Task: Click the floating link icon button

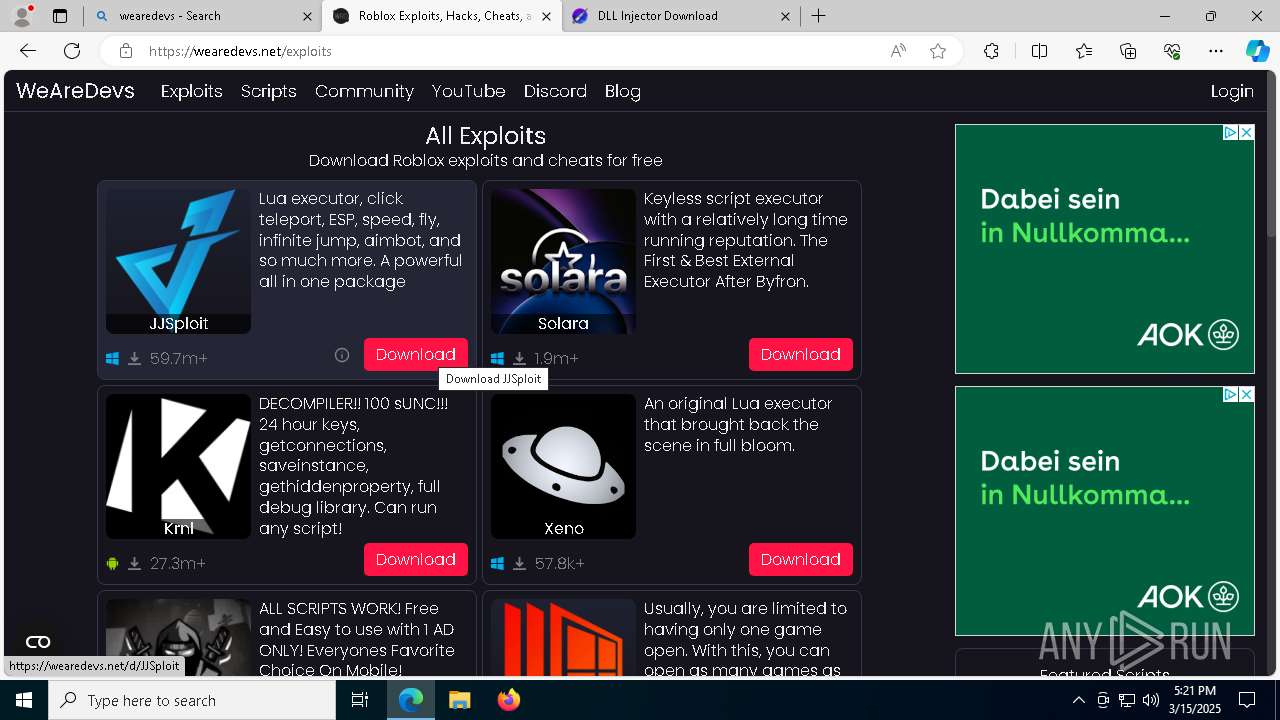Action: click(x=38, y=642)
